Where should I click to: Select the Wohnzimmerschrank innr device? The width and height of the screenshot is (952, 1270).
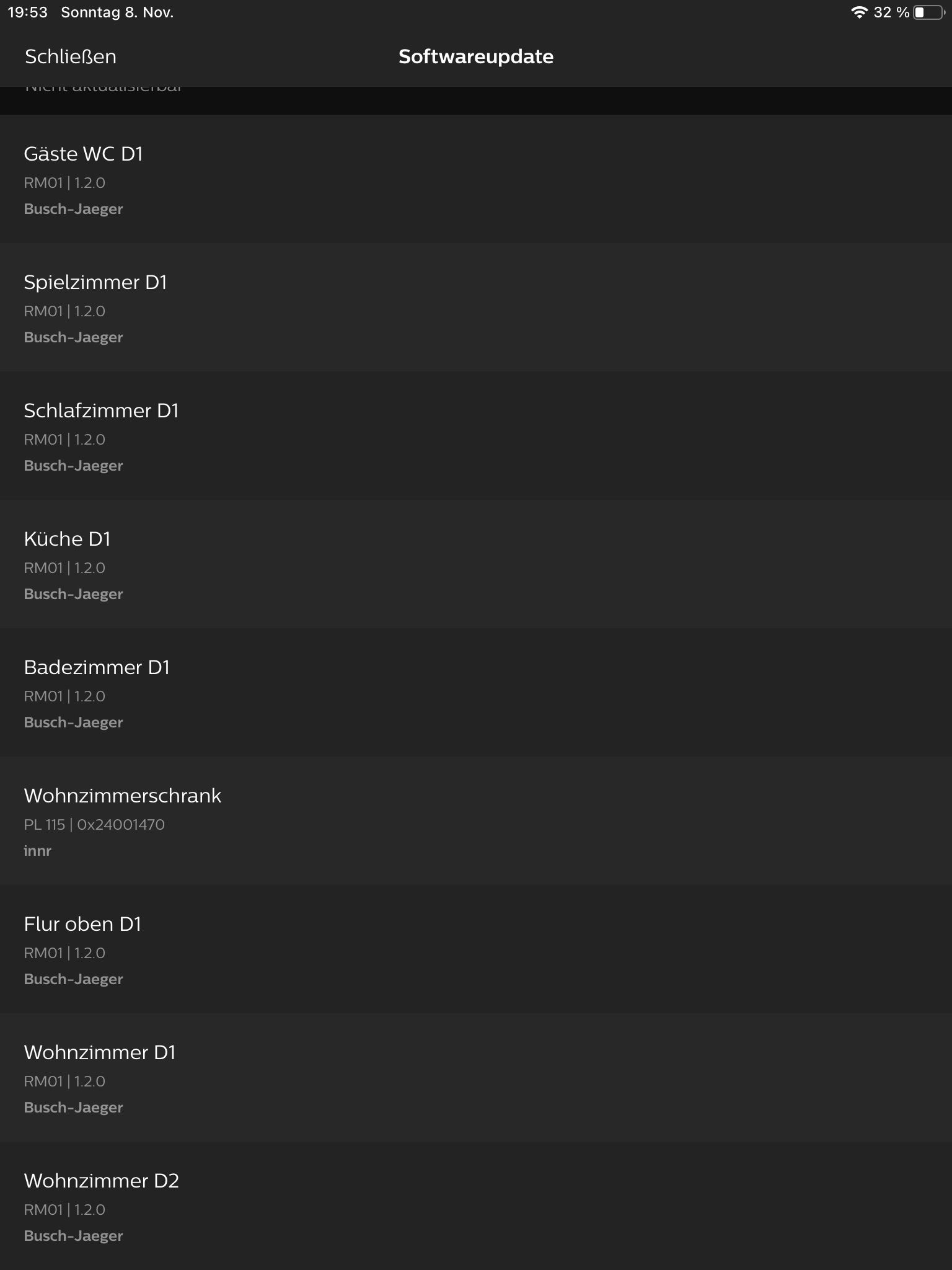click(x=476, y=820)
